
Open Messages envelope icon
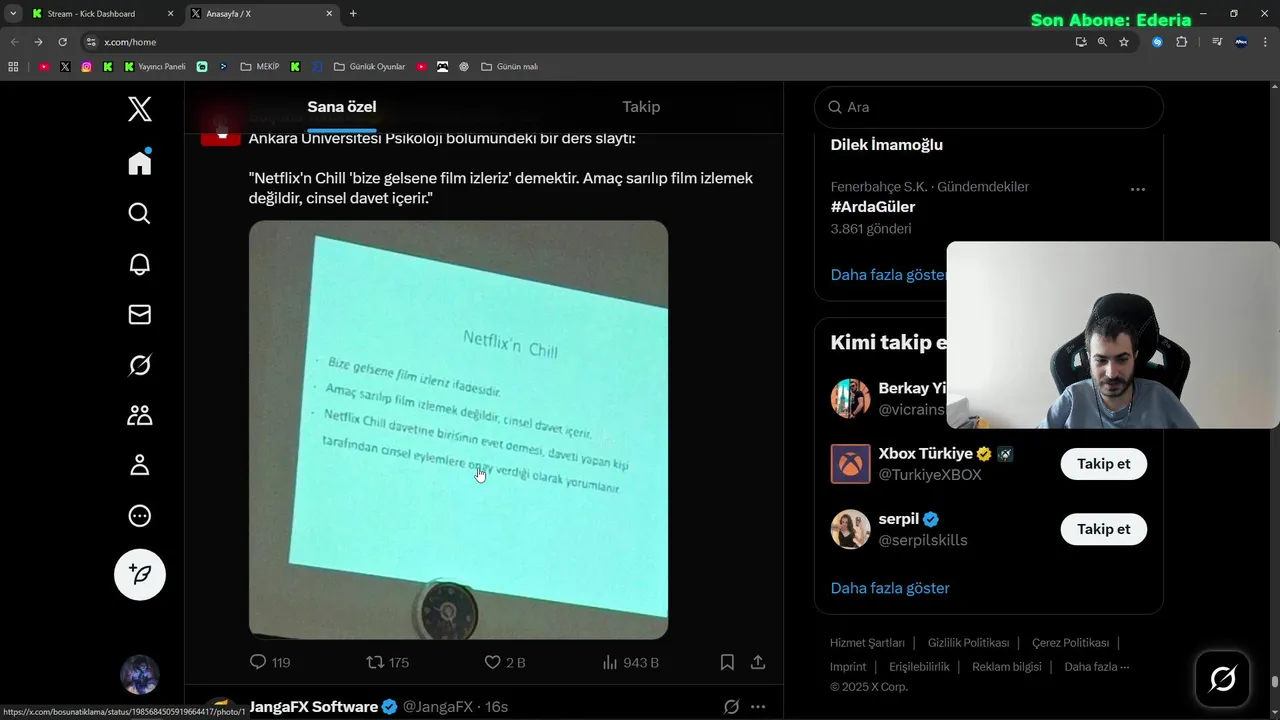click(x=140, y=314)
